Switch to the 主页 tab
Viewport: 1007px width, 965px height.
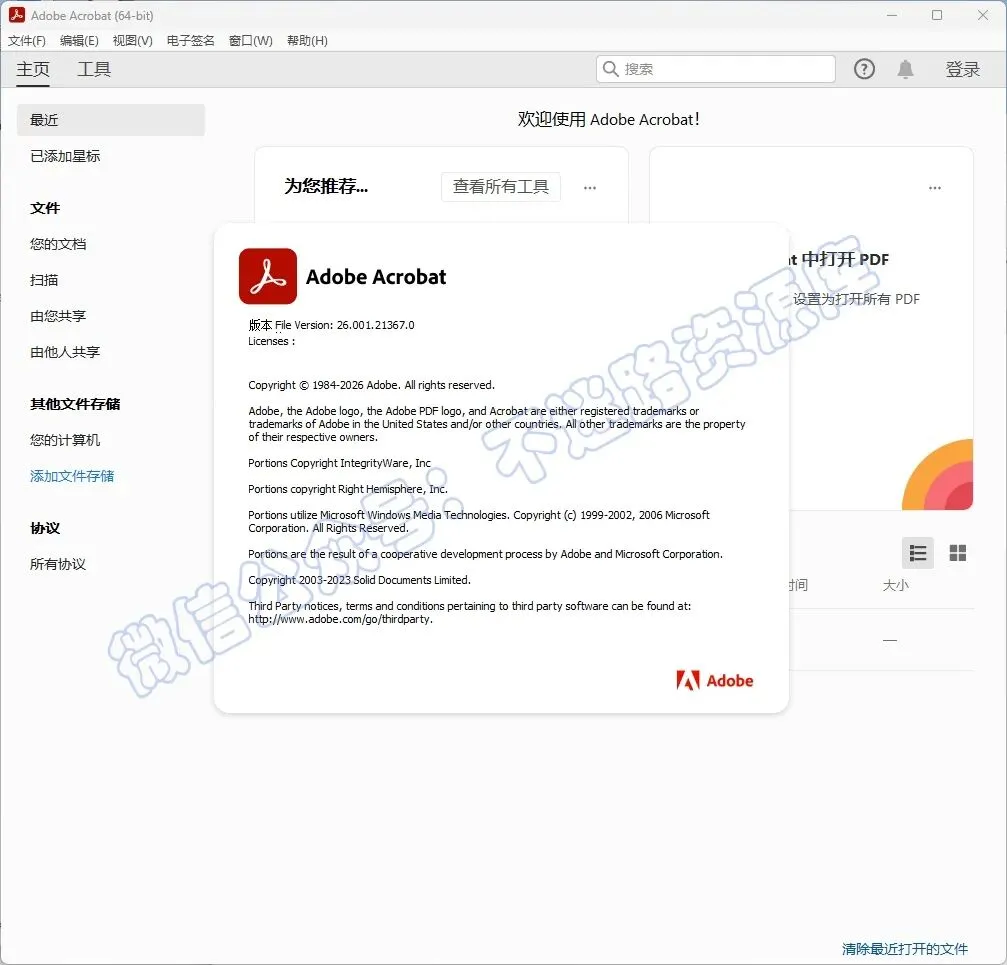[33, 69]
